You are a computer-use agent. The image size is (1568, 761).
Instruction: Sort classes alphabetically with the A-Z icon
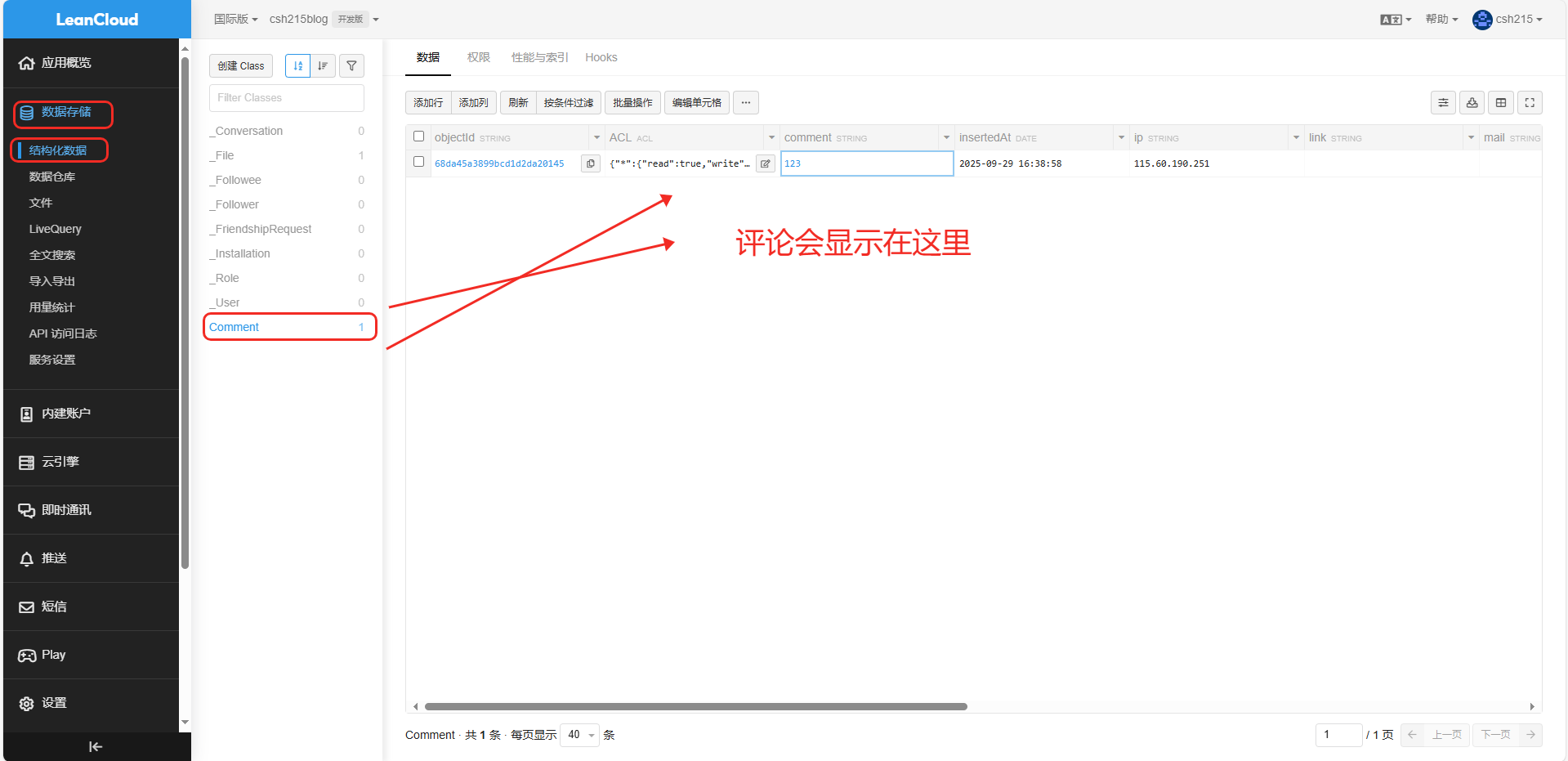click(297, 66)
